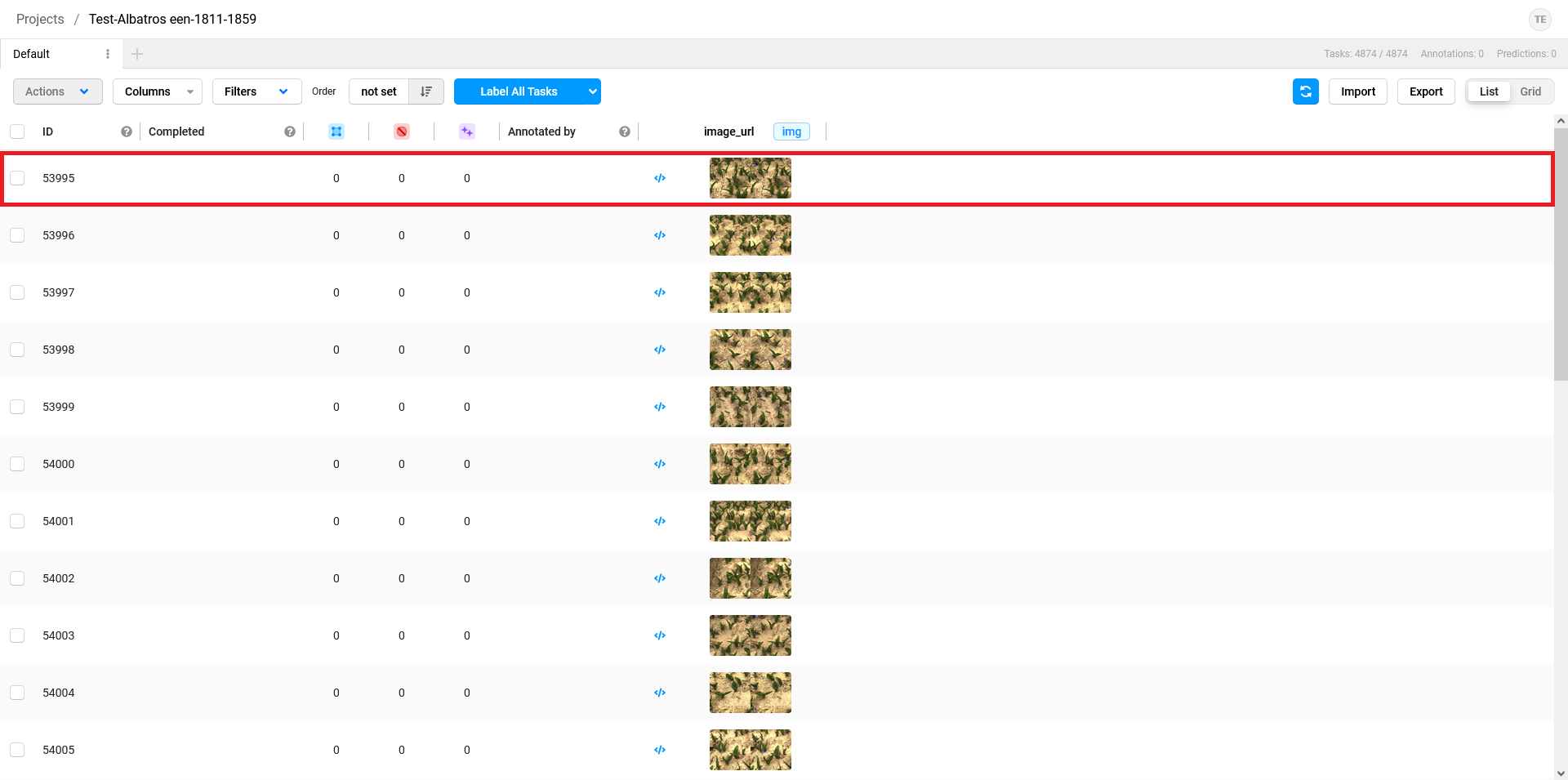The image size is (1568, 780).
Task: Click the sort order direction icon
Action: pos(426,91)
